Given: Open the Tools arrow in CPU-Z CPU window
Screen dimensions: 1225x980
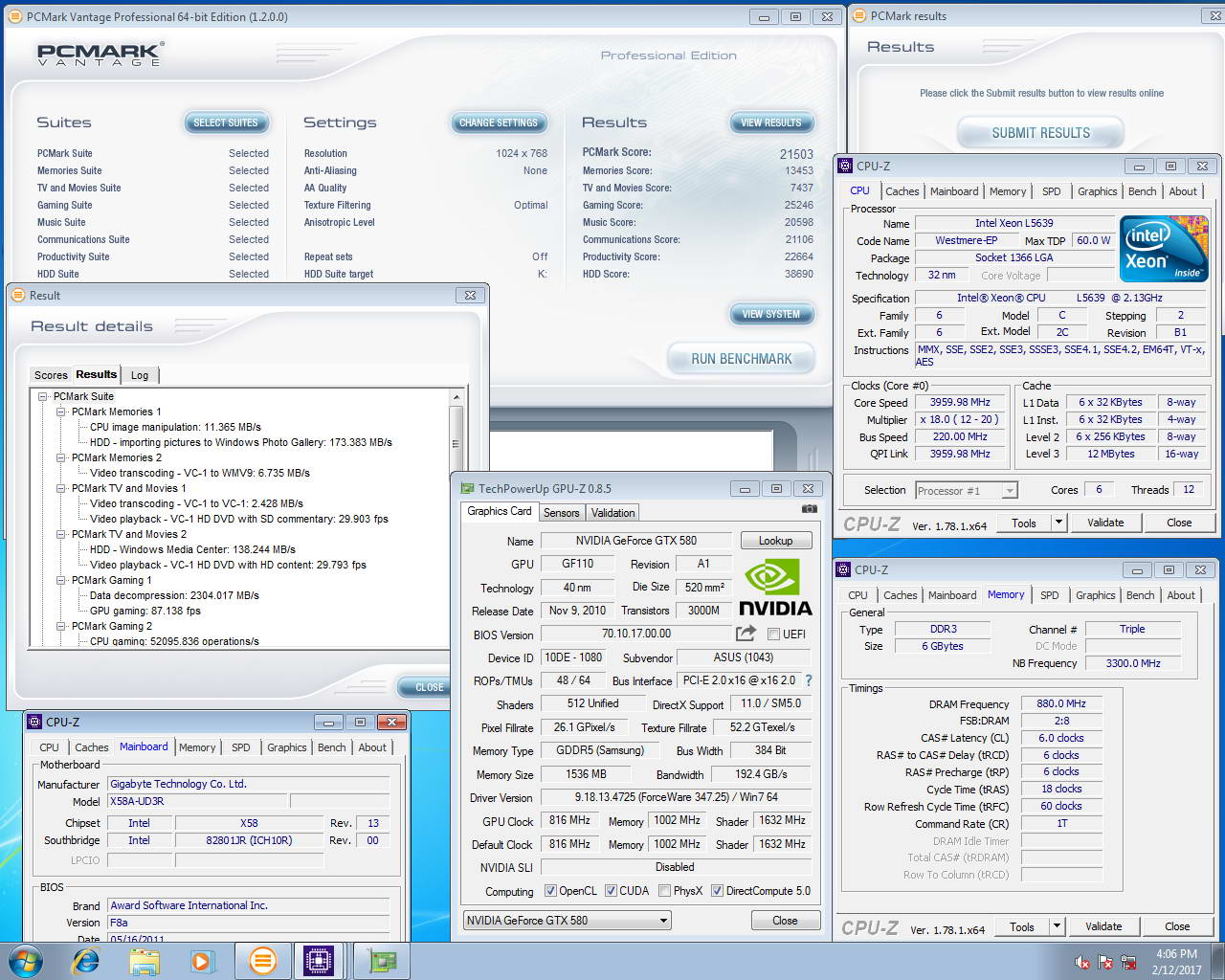Looking at the screenshot, I should click(x=1058, y=523).
